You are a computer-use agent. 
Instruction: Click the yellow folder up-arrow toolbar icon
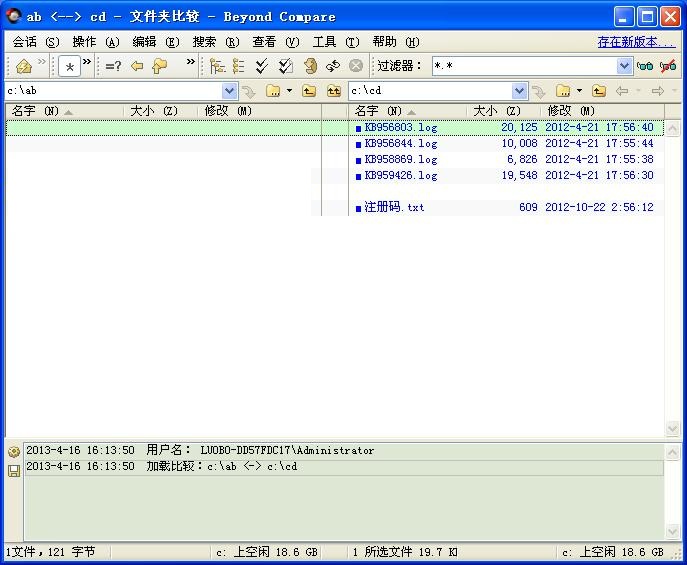tap(160, 66)
